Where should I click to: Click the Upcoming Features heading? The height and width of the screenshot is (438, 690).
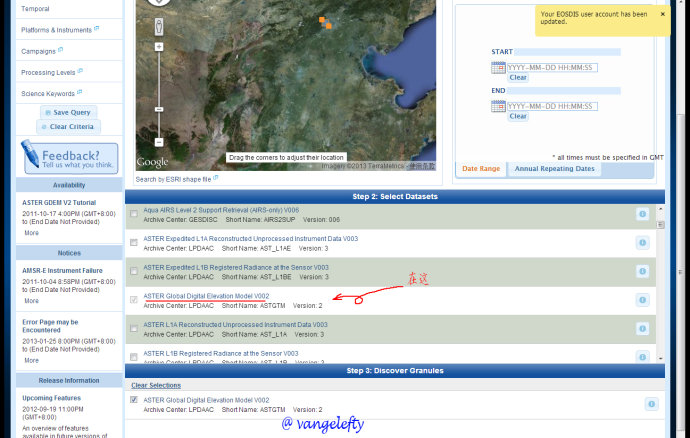point(51,398)
